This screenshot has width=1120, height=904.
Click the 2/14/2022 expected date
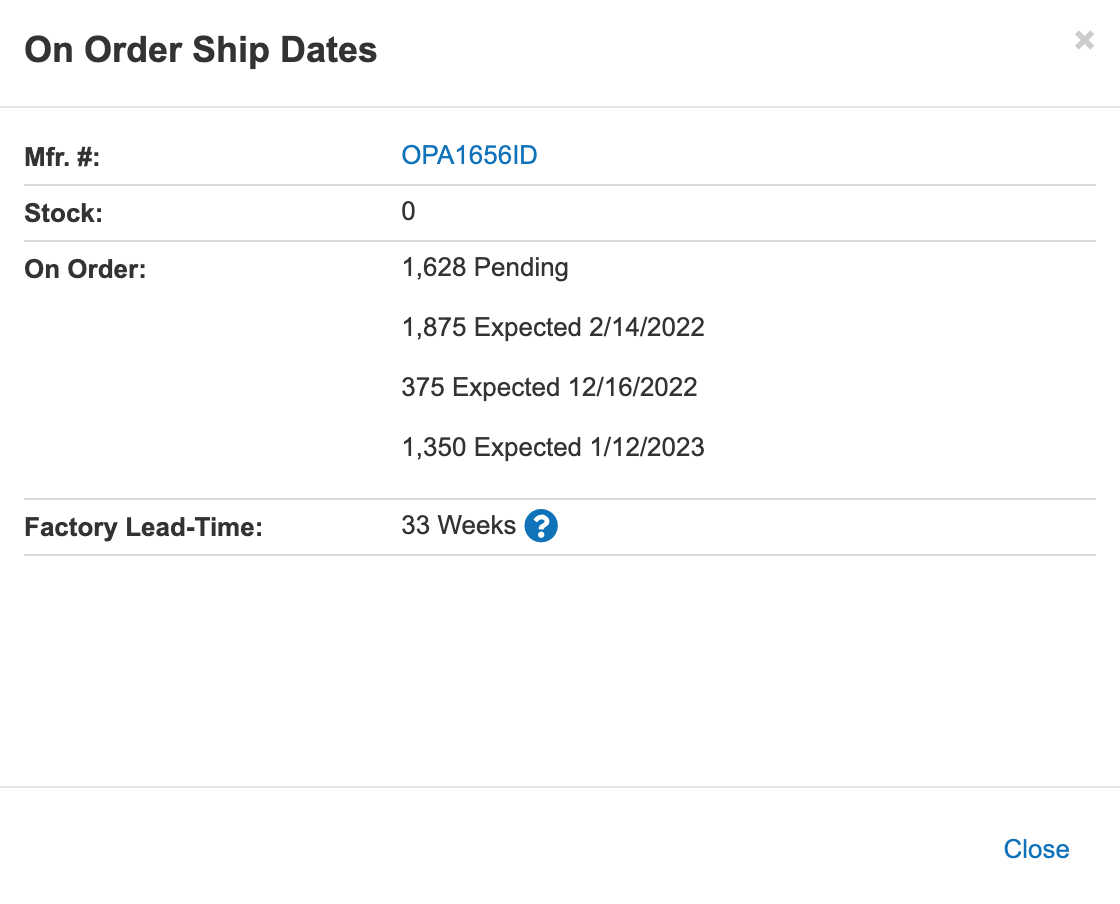pyautogui.click(x=646, y=327)
